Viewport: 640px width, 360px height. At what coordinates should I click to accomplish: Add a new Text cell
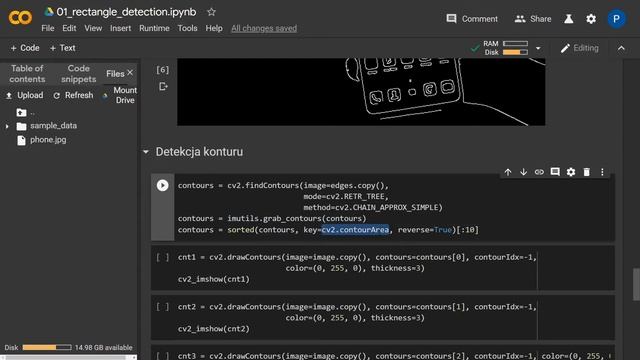62,48
